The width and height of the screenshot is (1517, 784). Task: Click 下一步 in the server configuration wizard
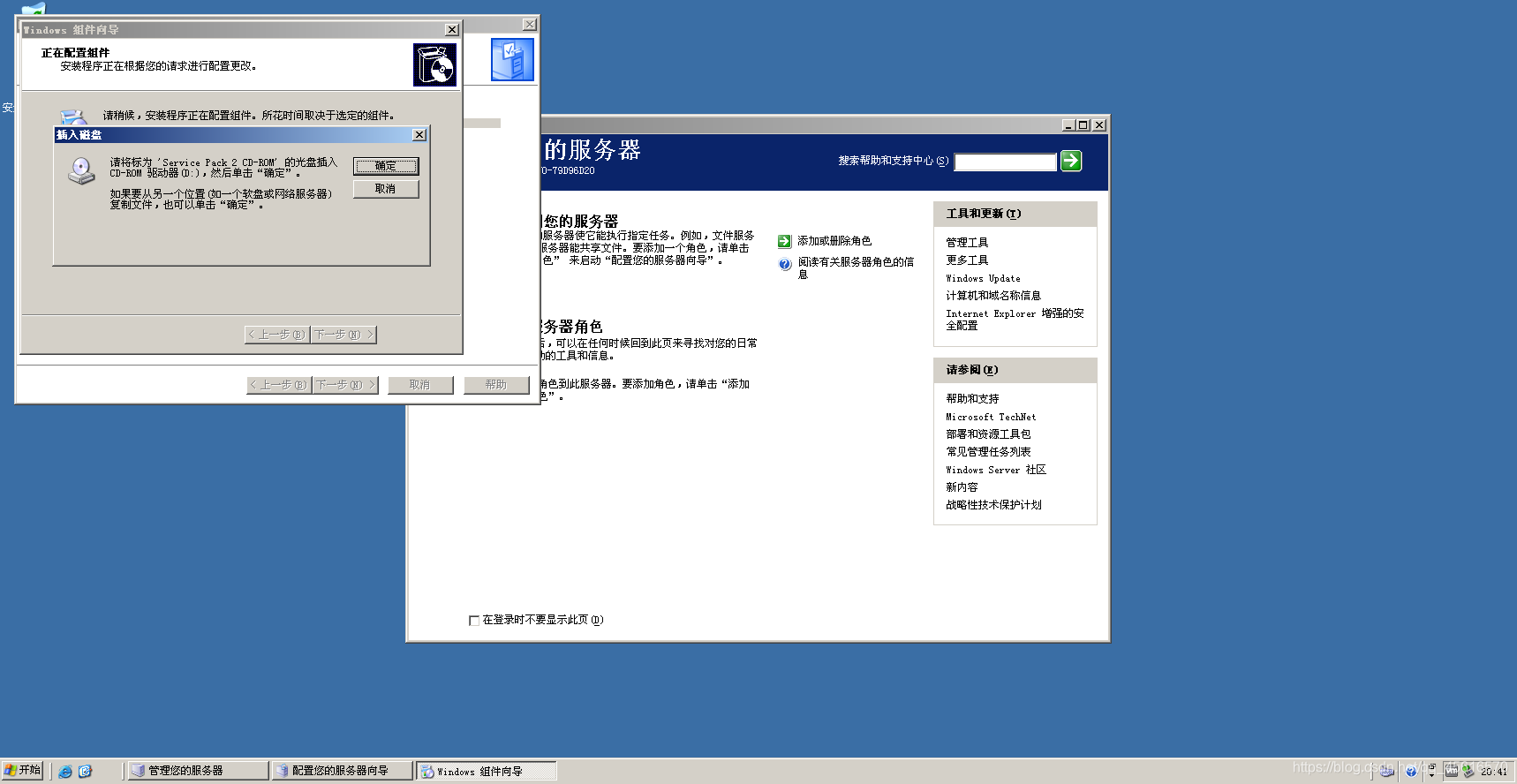pyautogui.click(x=345, y=385)
